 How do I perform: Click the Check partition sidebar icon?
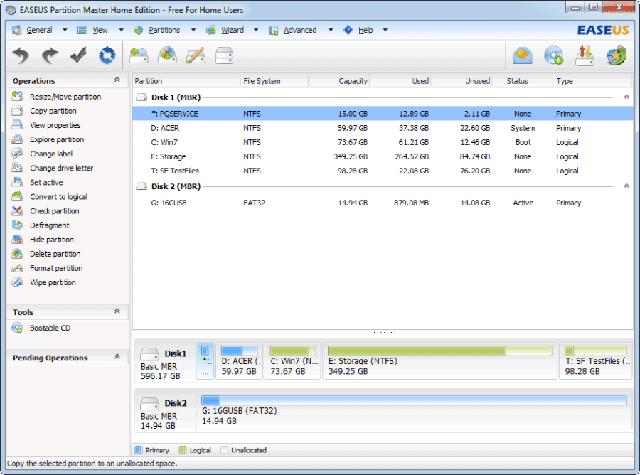(17, 211)
